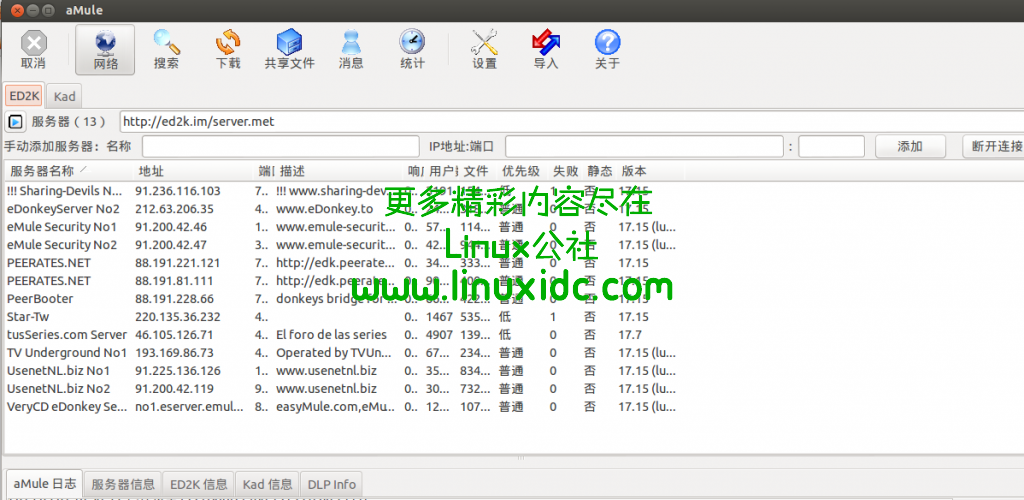This screenshot has width=1024, height=500.
Task: Select PEERATES.NET row with 88.191.81.111
Action: [340, 281]
